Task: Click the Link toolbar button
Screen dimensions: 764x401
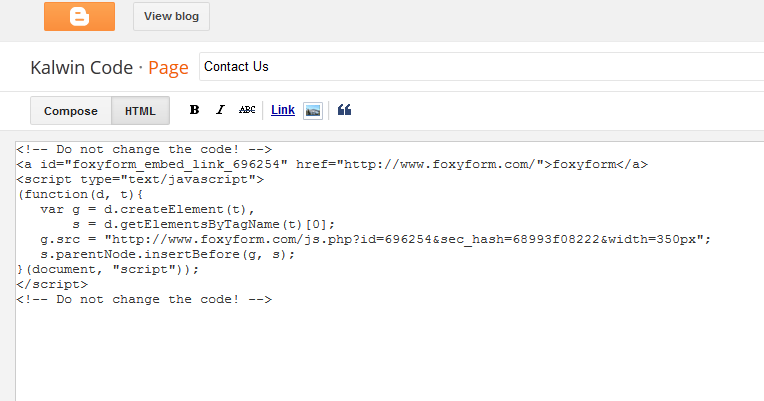Action: pyautogui.click(x=283, y=110)
